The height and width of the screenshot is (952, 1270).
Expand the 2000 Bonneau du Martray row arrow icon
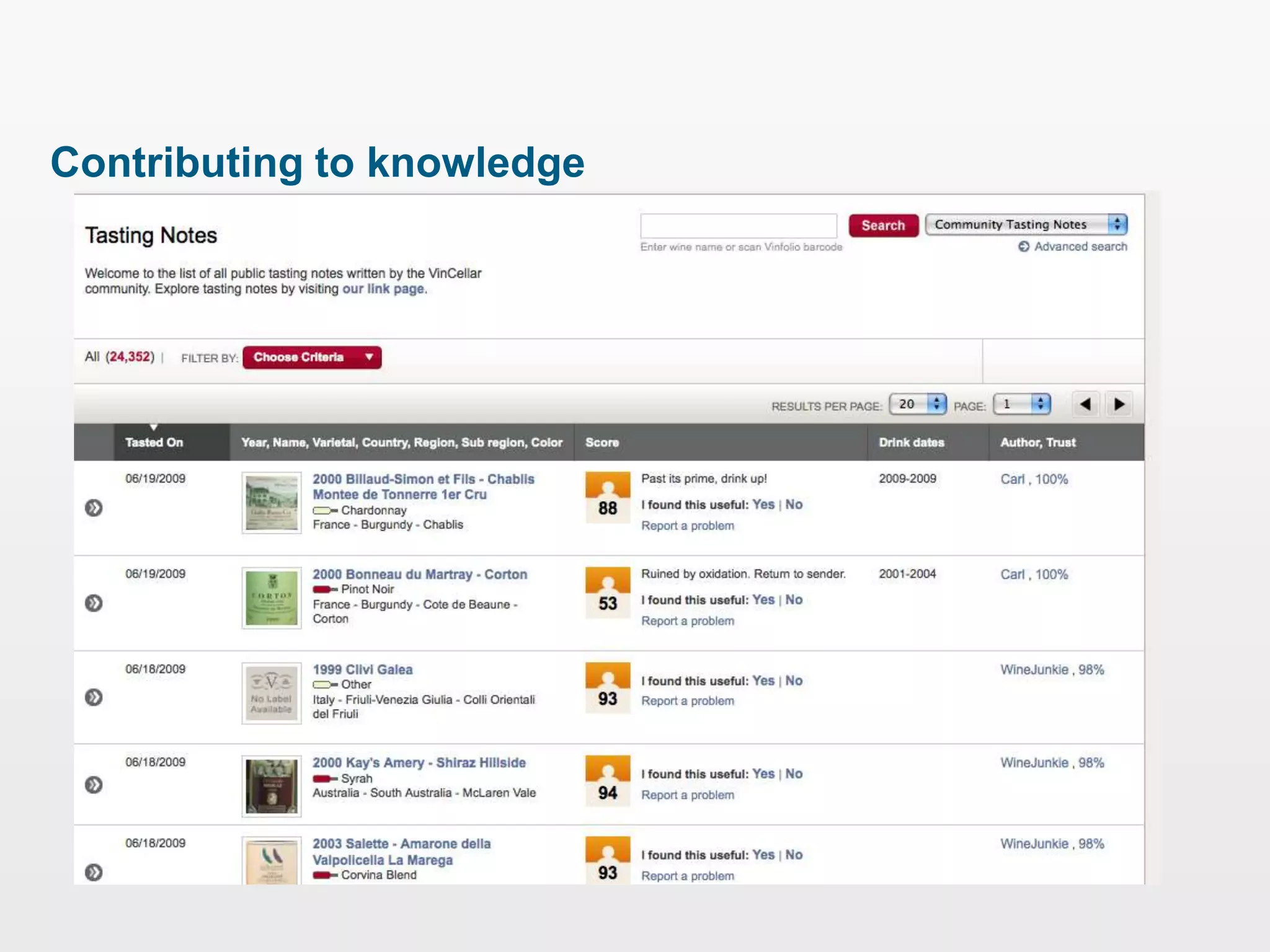(x=94, y=603)
